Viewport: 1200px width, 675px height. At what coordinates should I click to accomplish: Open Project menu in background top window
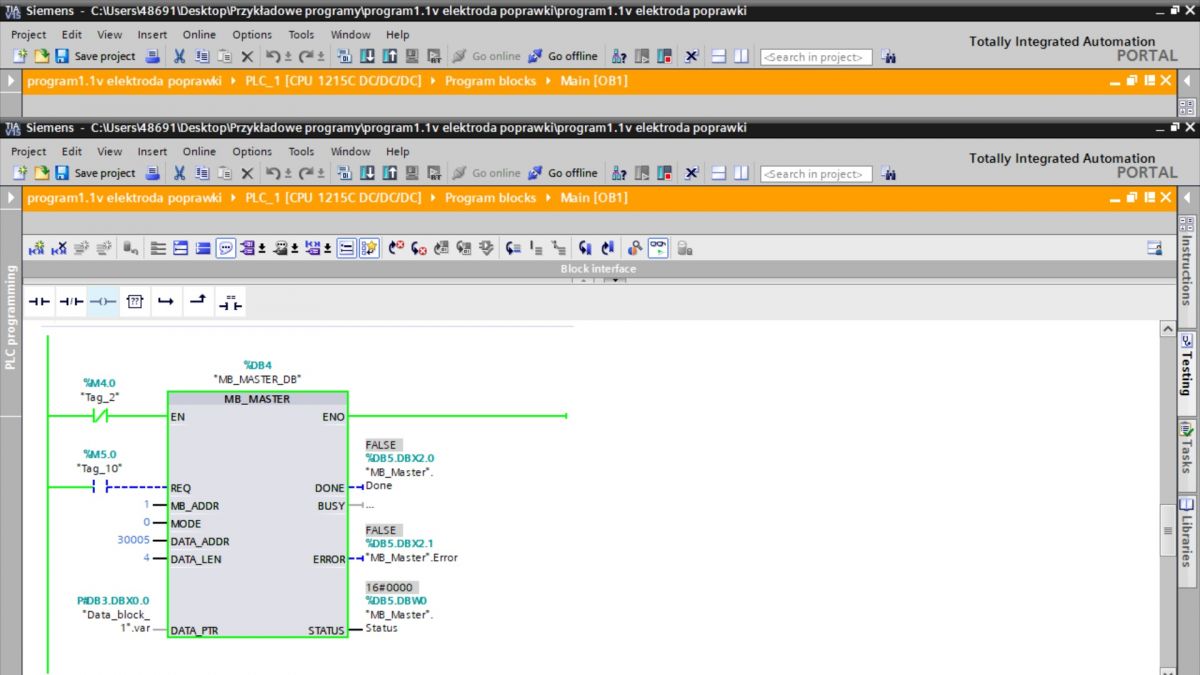coord(29,35)
